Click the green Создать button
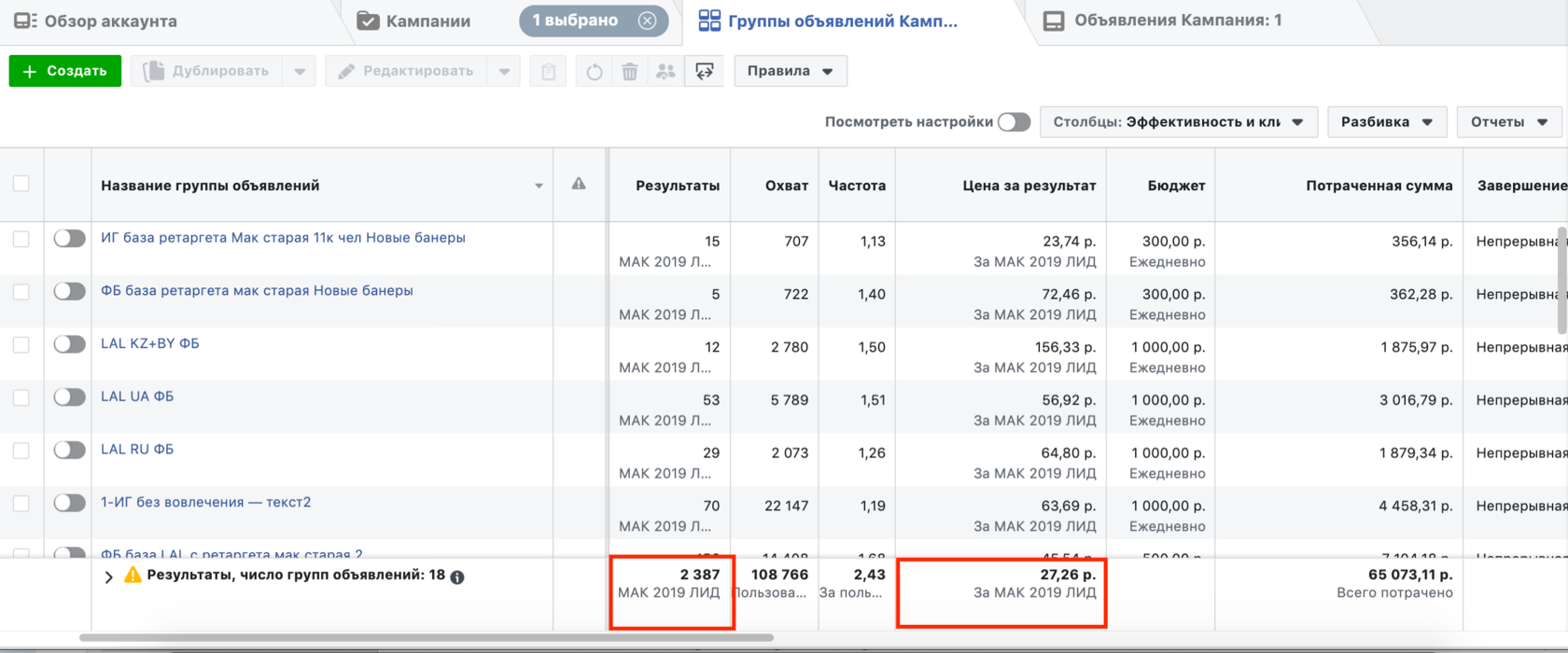This screenshot has width=1568, height=653. [65, 71]
